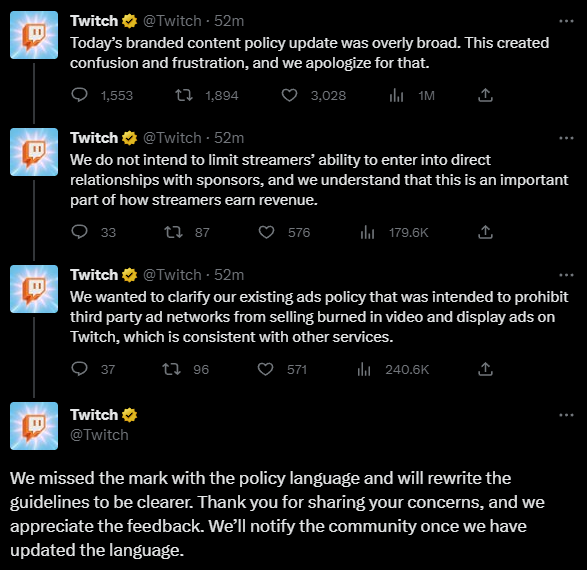Image resolution: width=587 pixels, height=570 pixels.
Task: Open more options for the second tweet
Action: (x=566, y=138)
